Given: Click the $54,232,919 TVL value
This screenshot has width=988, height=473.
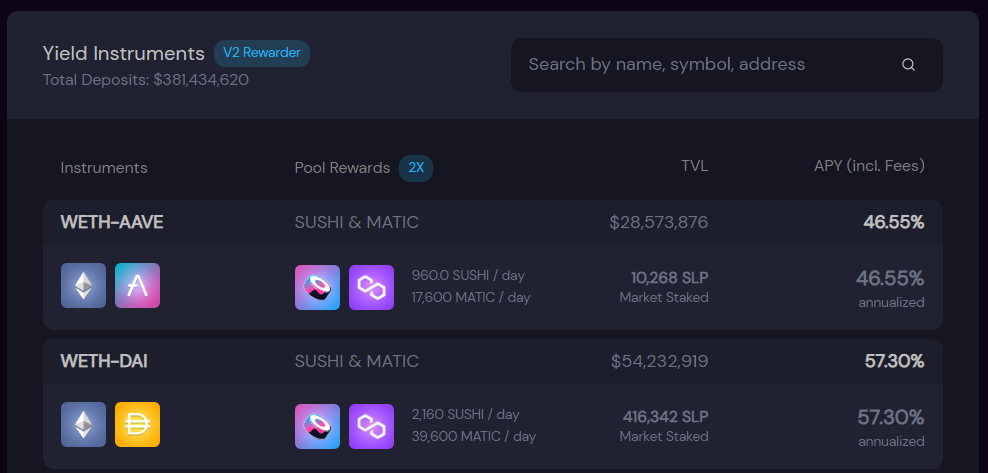Looking at the screenshot, I should coord(659,361).
